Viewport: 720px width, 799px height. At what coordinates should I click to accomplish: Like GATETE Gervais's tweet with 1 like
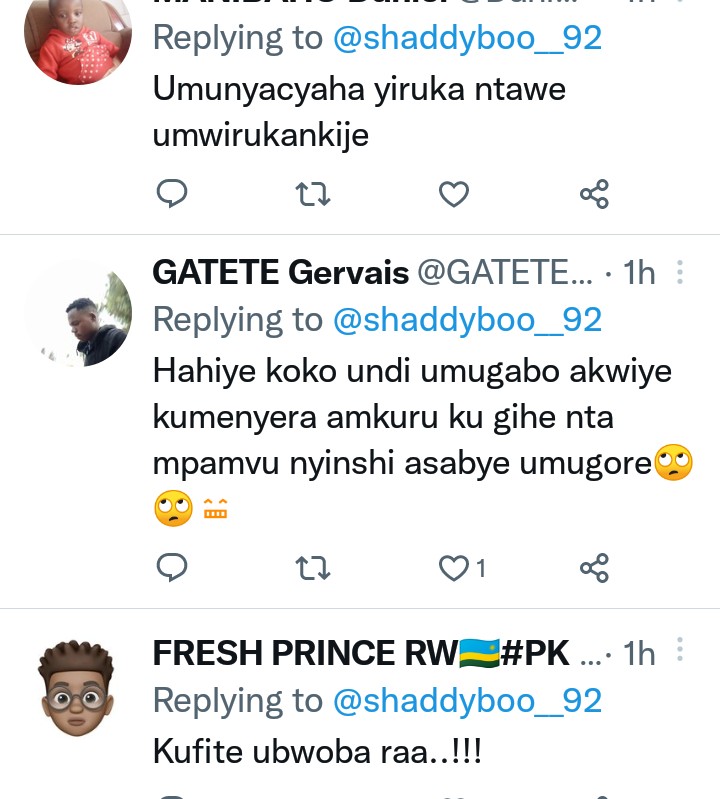click(x=456, y=568)
